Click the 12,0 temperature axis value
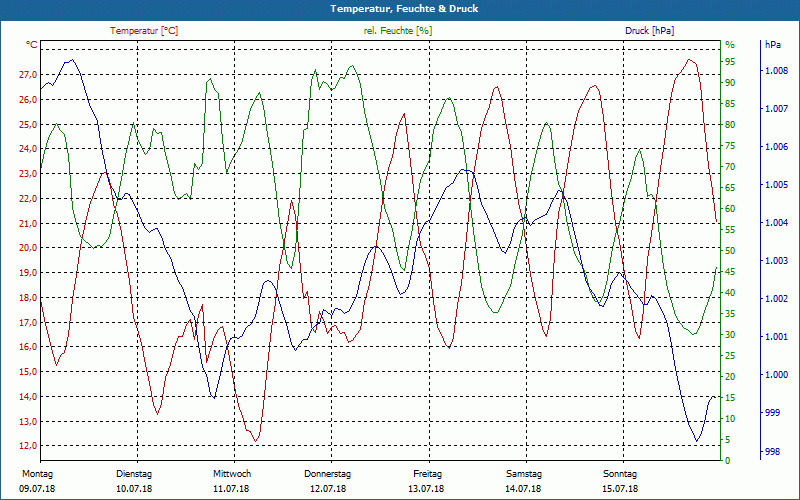Screen dimensions: 800x500 tap(28, 446)
